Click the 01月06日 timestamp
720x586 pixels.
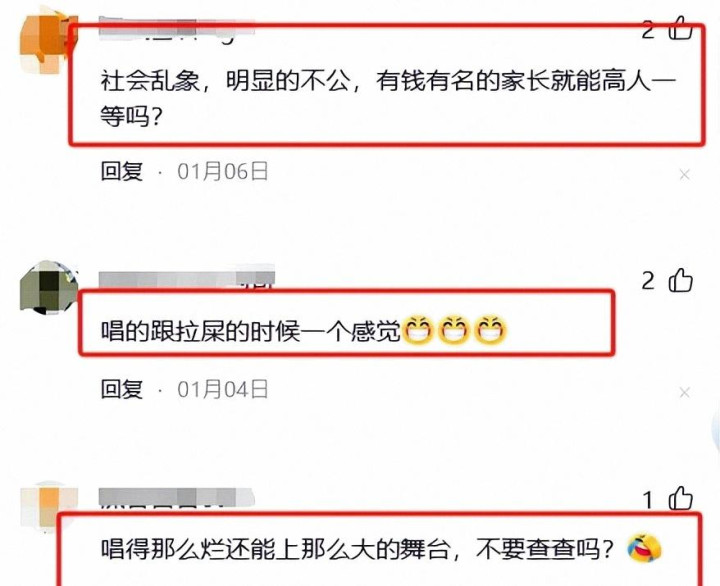(223, 171)
